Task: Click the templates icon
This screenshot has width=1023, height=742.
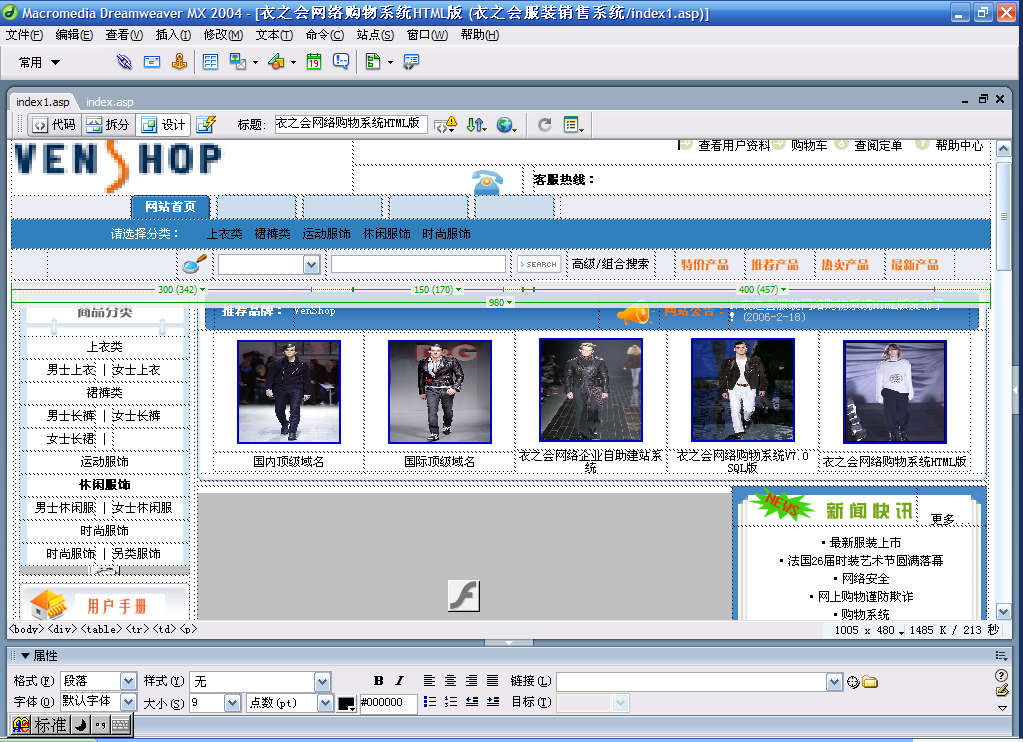Action: click(x=373, y=62)
